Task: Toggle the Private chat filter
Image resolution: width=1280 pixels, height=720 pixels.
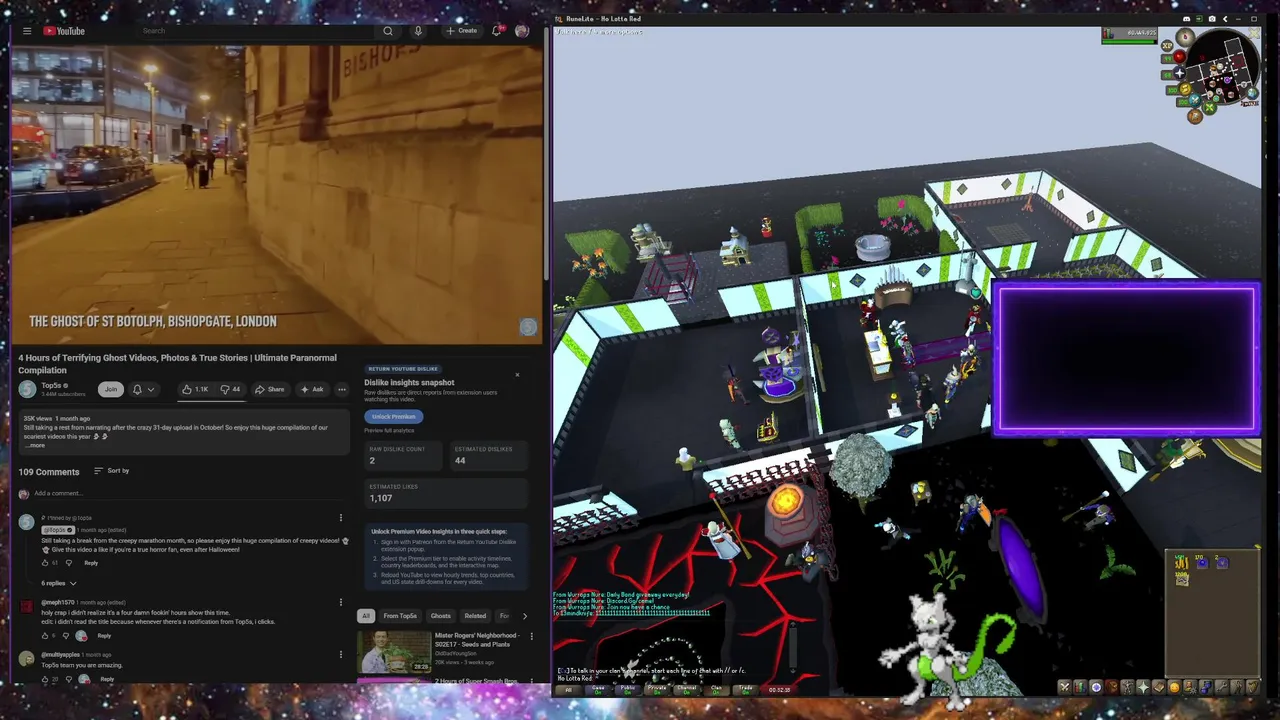Action: pyautogui.click(x=657, y=688)
